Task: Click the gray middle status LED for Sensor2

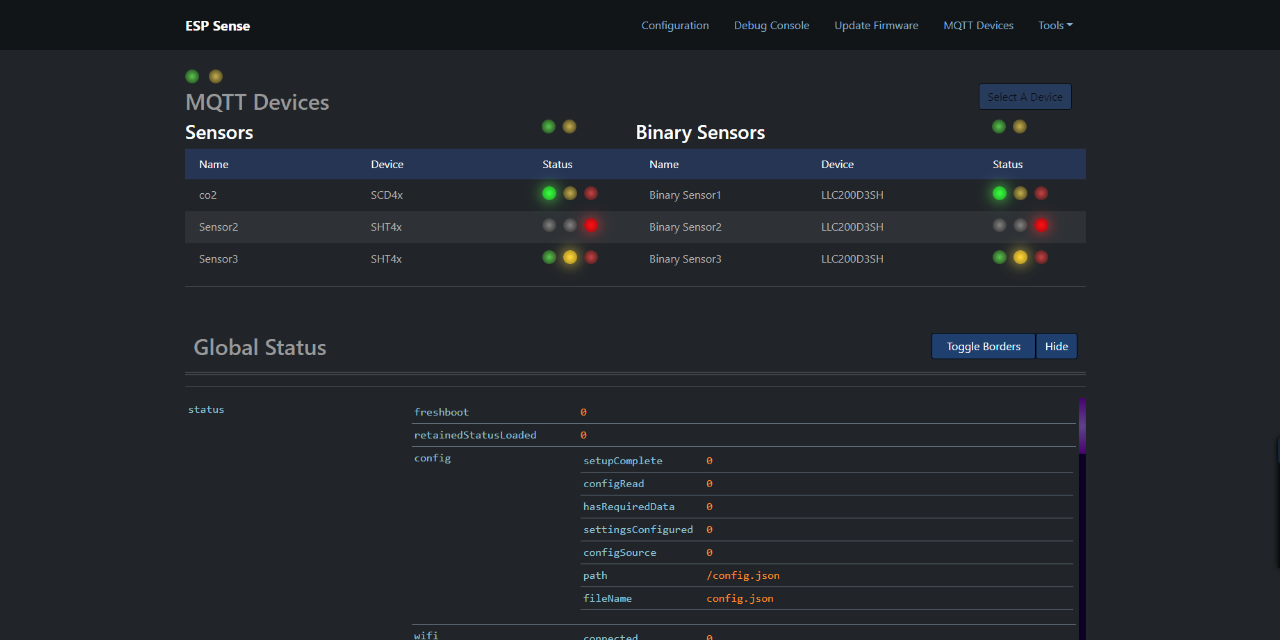Action: tap(569, 225)
